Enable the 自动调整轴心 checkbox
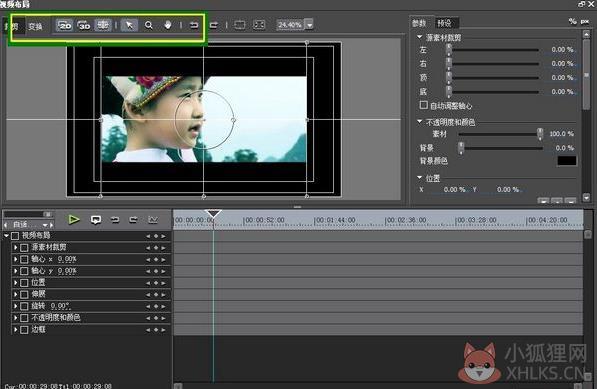 point(423,105)
